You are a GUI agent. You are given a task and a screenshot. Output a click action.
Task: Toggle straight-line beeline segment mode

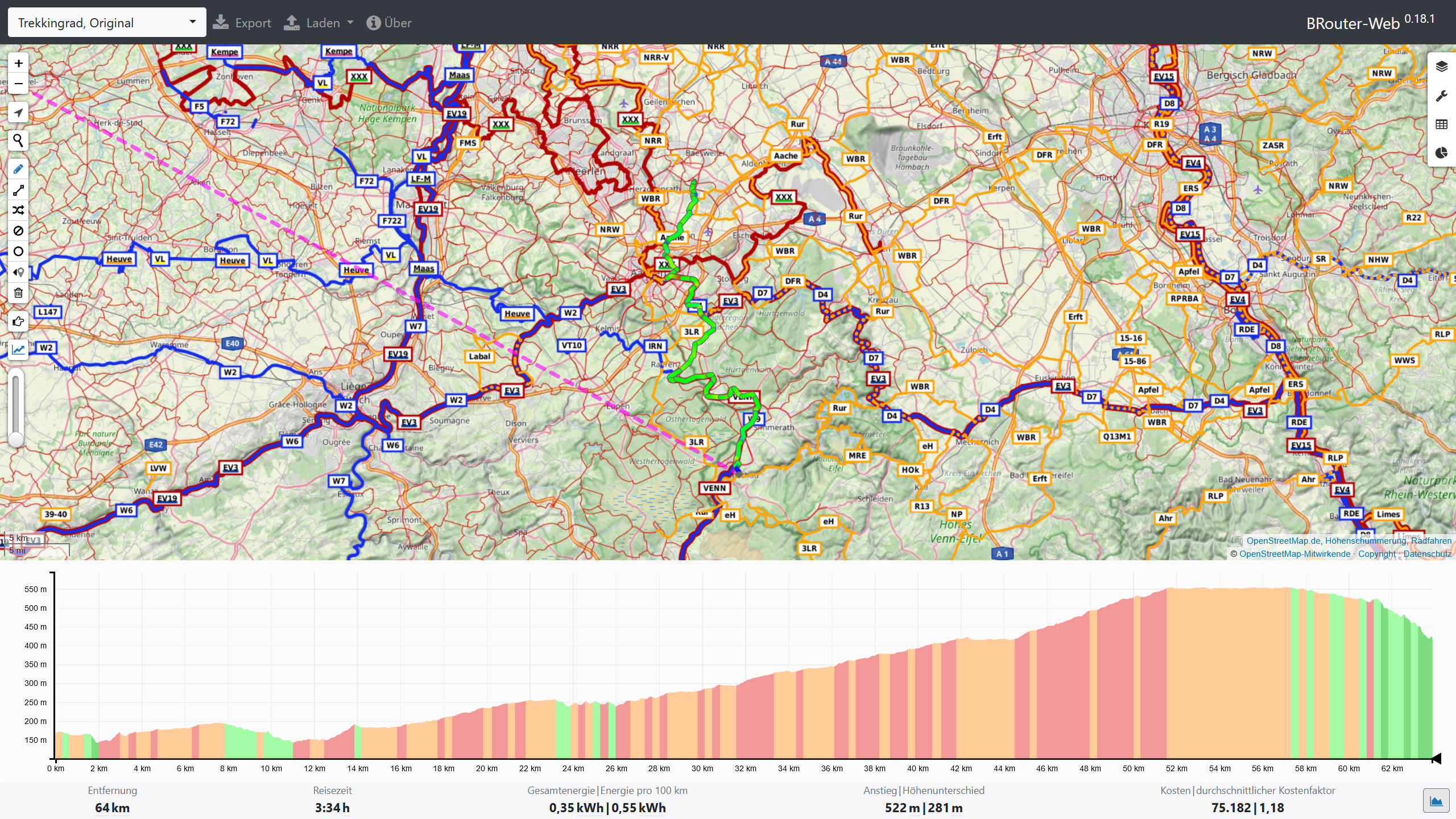coord(18,190)
